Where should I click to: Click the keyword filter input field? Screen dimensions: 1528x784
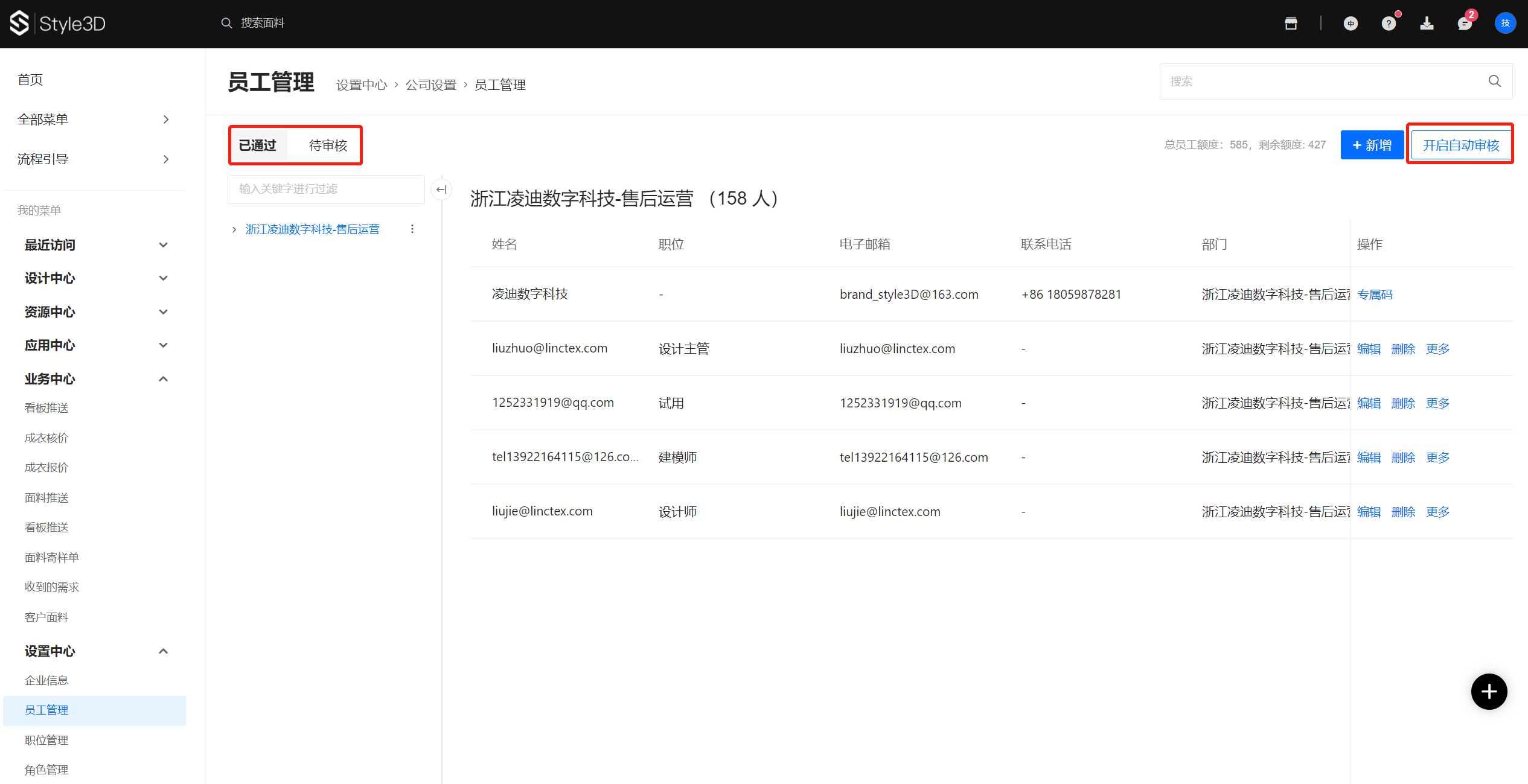coord(326,190)
